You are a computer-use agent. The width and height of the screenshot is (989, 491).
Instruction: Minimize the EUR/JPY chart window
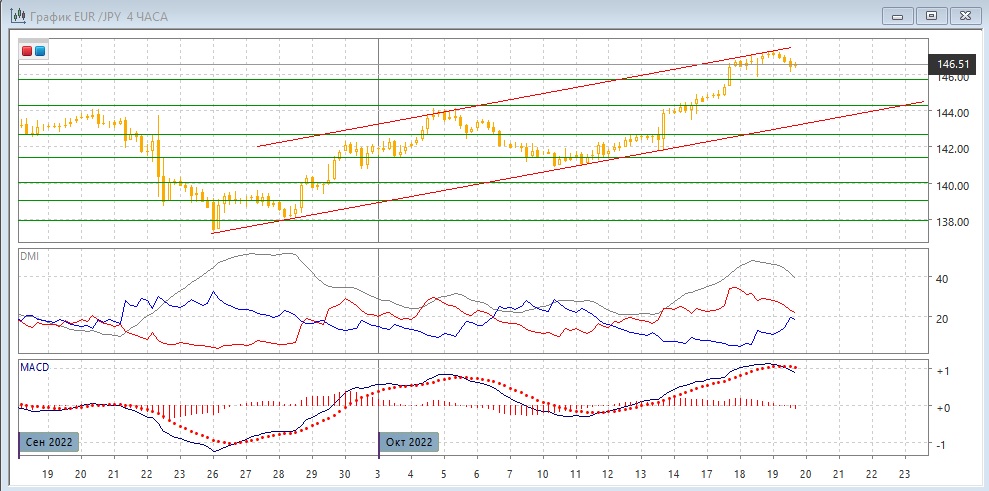click(899, 15)
